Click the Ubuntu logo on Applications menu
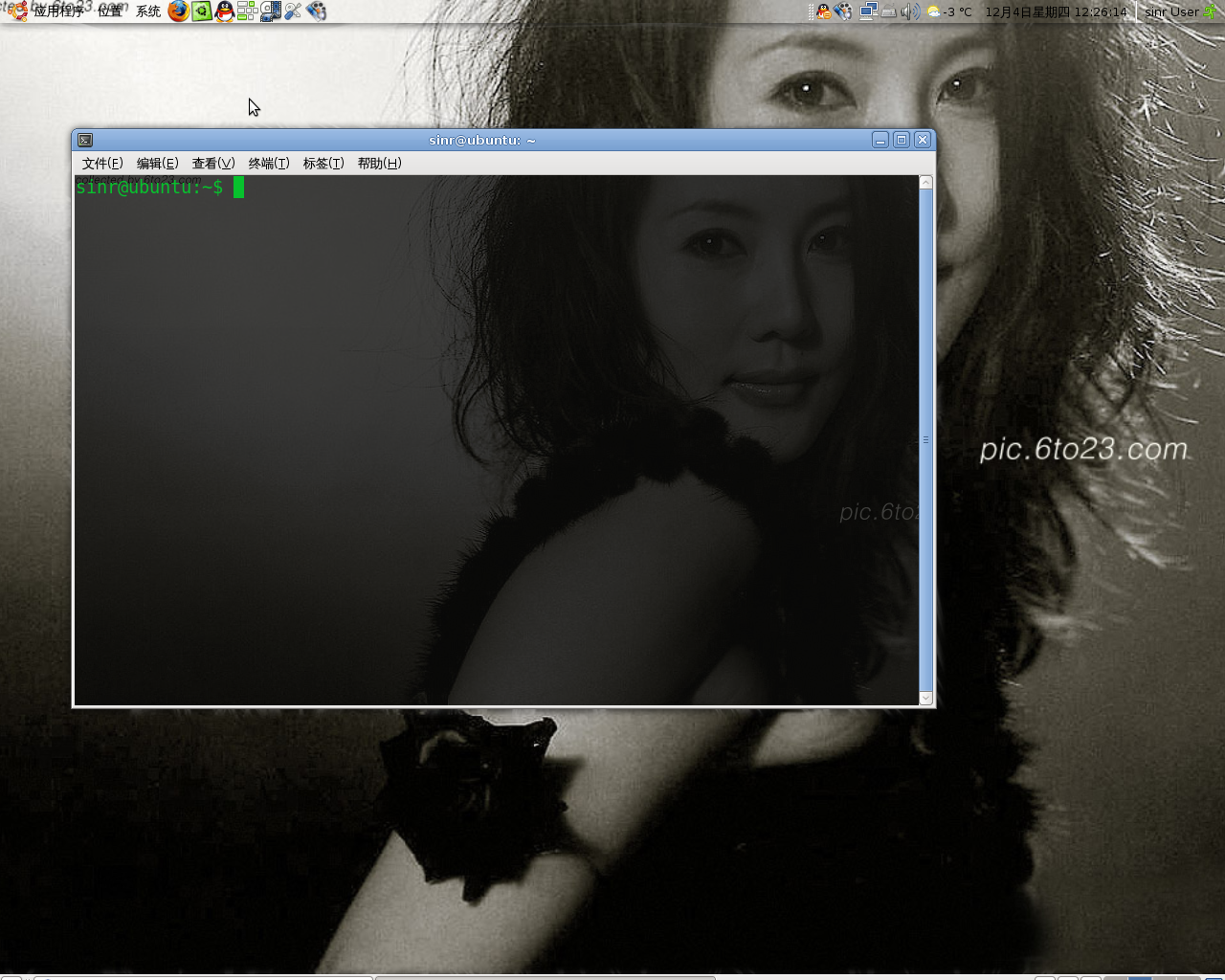 [17, 11]
